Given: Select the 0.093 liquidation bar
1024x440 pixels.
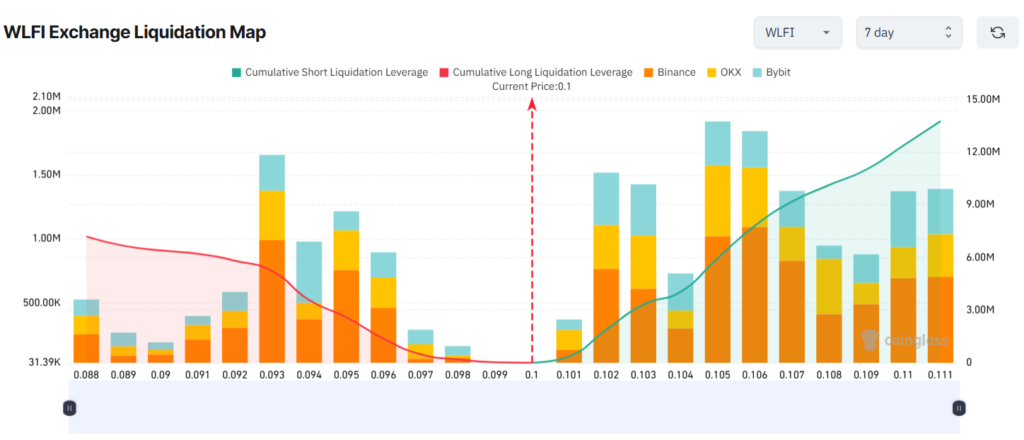Looking at the screenshot, I should pos(272,259).
